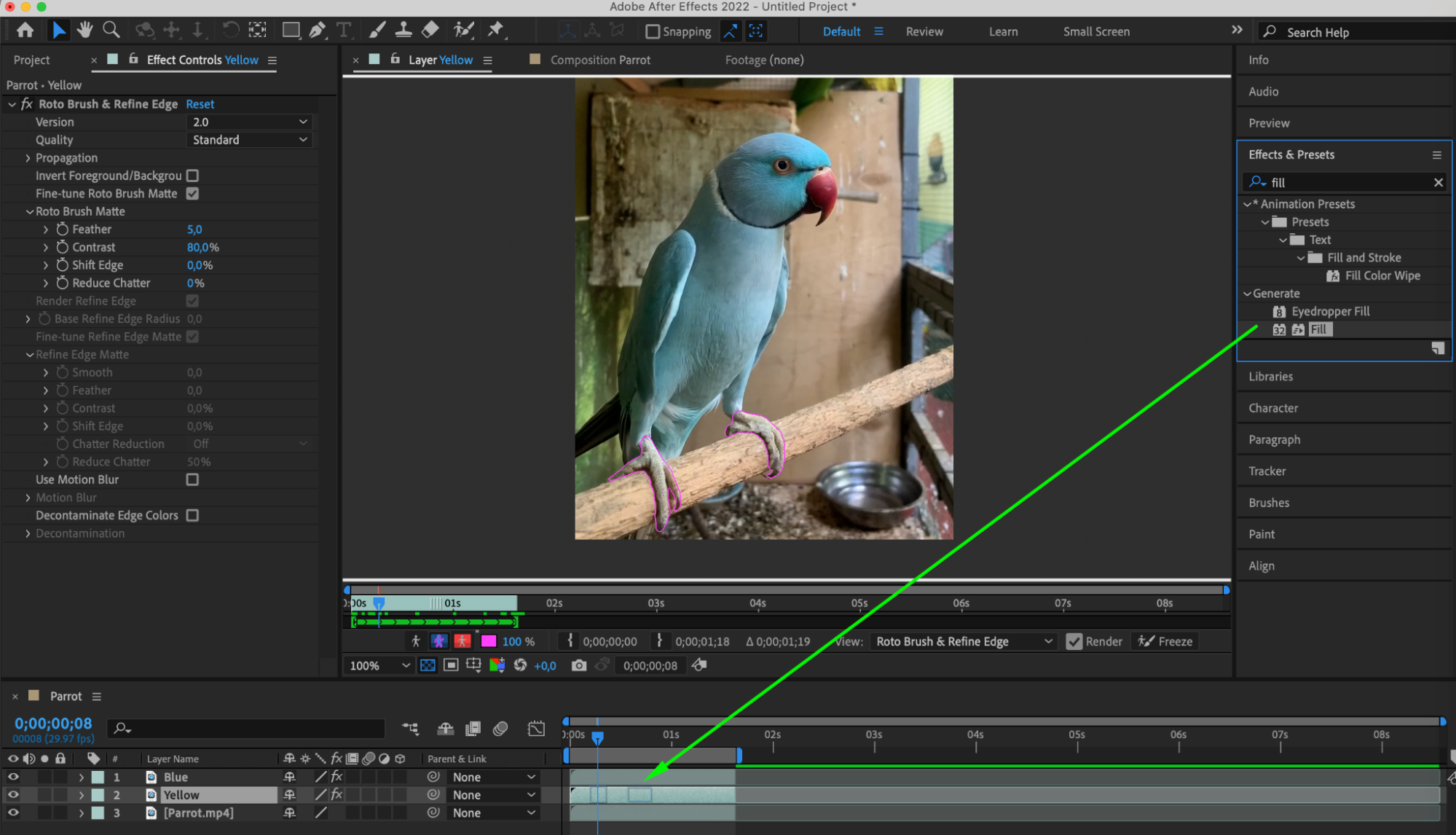Select the Selection arrow tool
1456x835 pixels.
[58, 31]
